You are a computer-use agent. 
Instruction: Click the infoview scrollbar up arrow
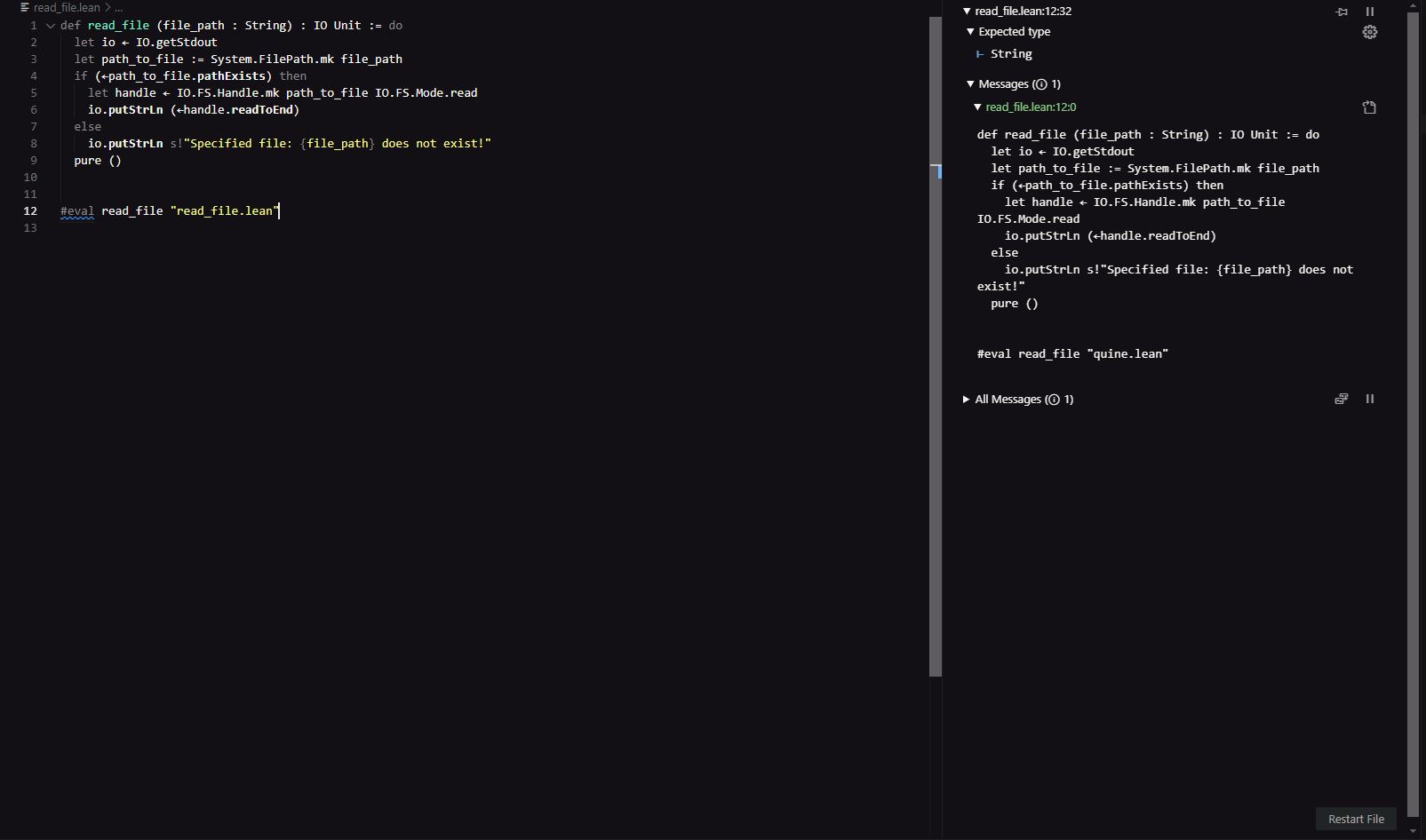point(1414,5)
